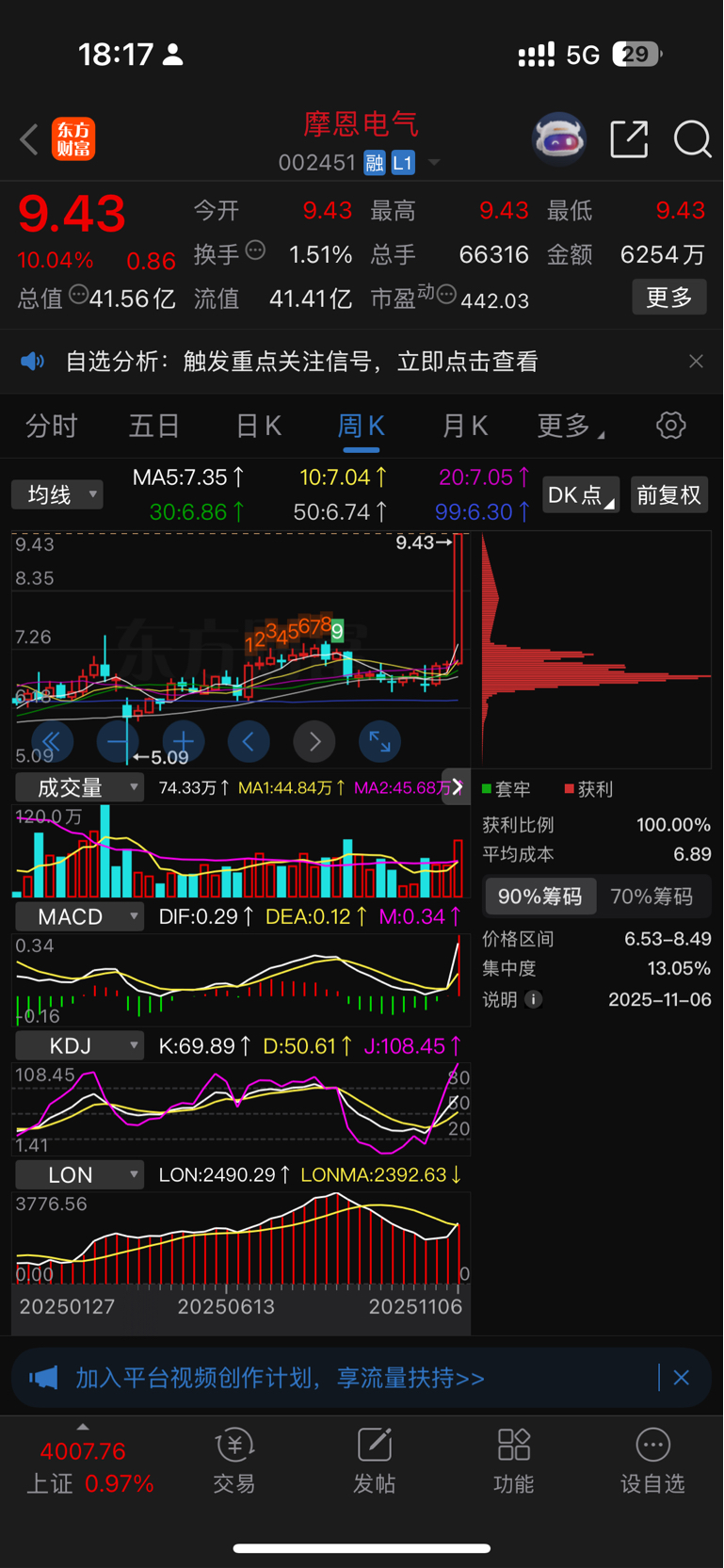Tap the zoom-in plus button

coord(184,742)
